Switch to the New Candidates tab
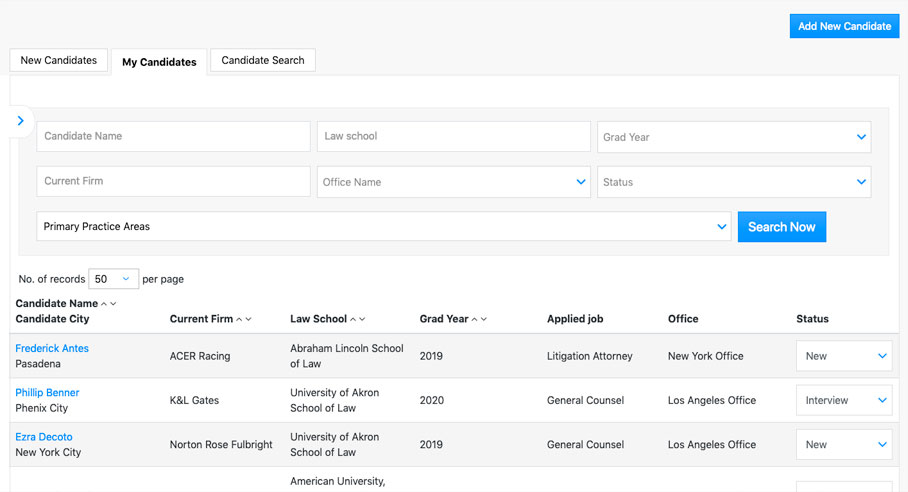 click(59, 60)
